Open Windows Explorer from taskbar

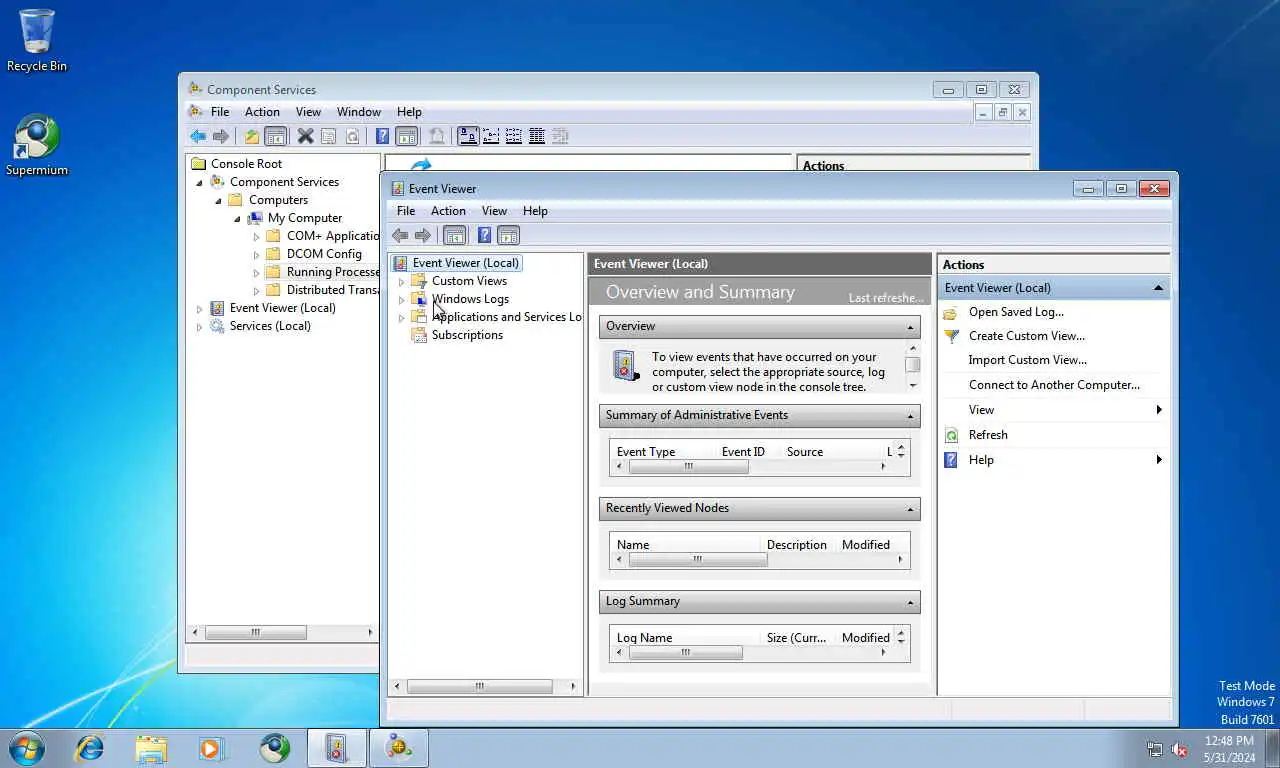pyautogui.click(x=151, y=748)
